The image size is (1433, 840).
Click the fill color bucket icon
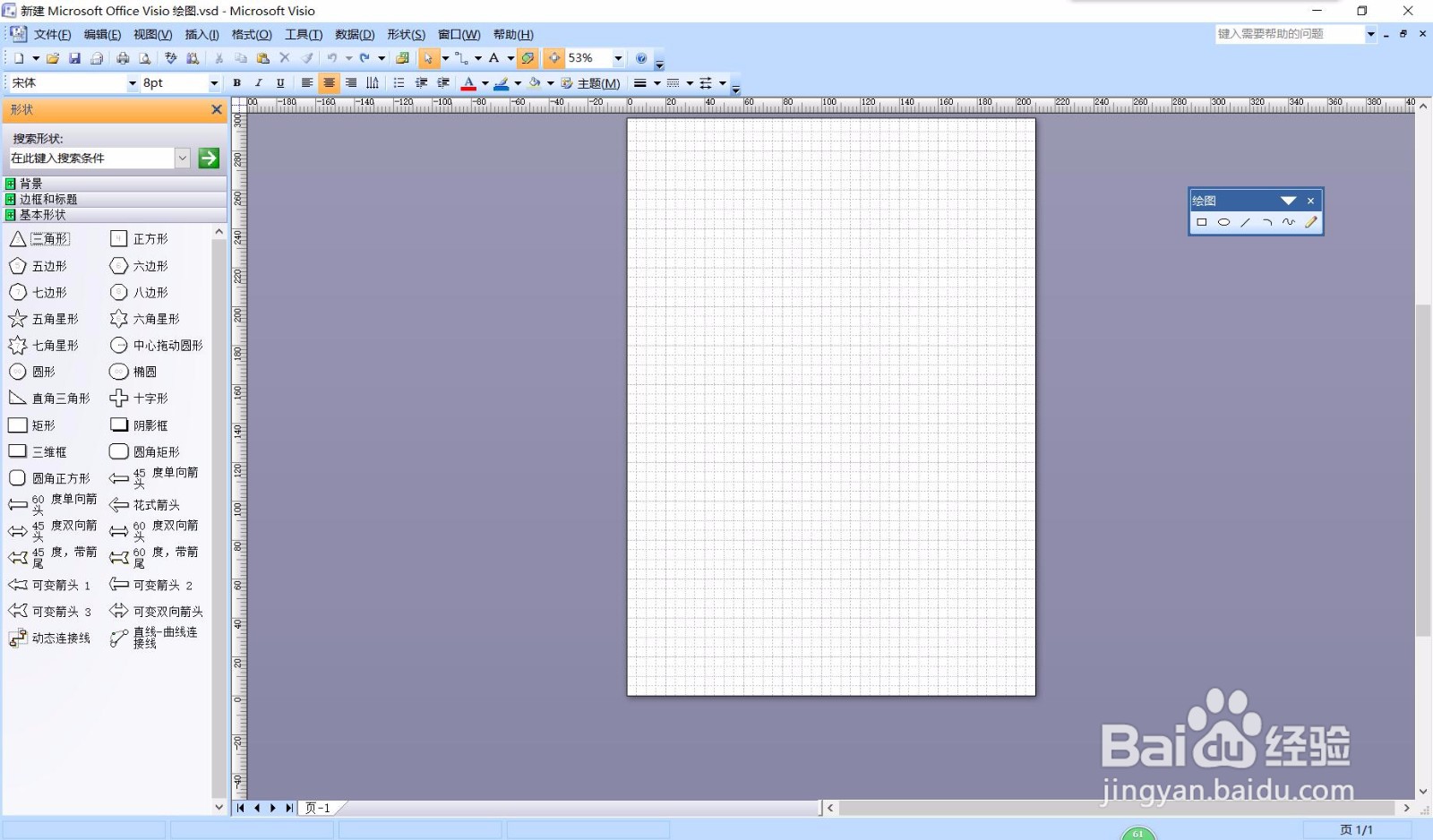(535, 83)
